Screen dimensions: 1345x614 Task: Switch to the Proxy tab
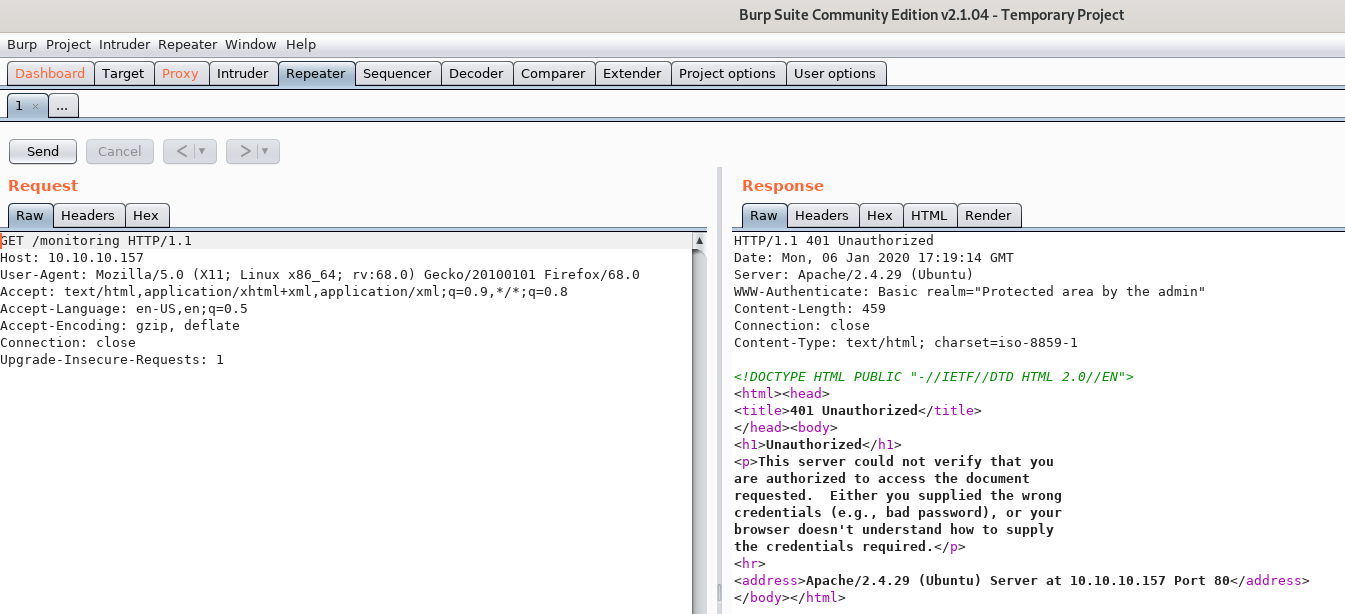pos(181,73)
